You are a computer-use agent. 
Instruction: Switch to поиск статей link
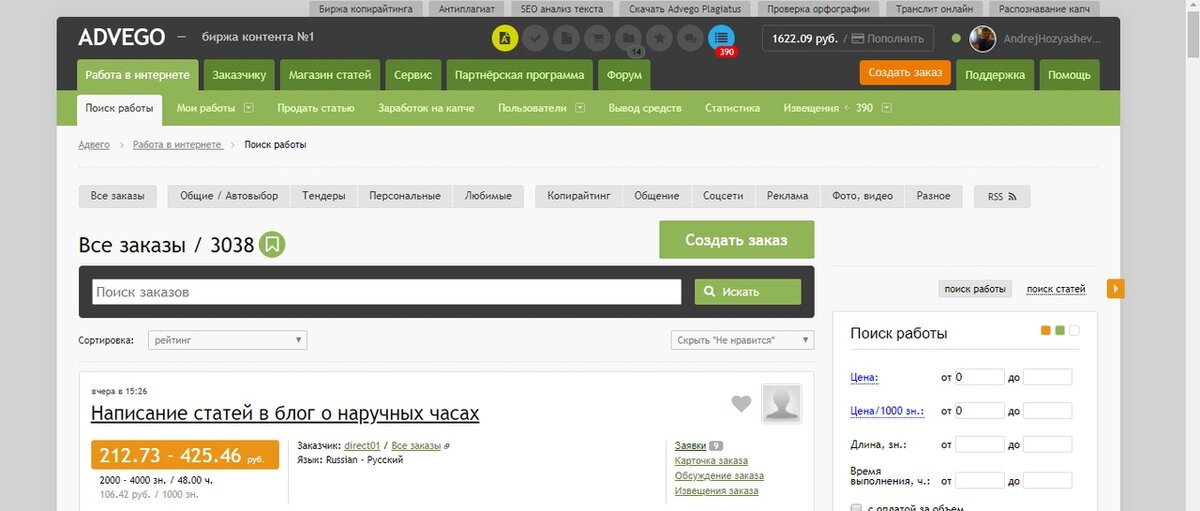click(1056, 289)
